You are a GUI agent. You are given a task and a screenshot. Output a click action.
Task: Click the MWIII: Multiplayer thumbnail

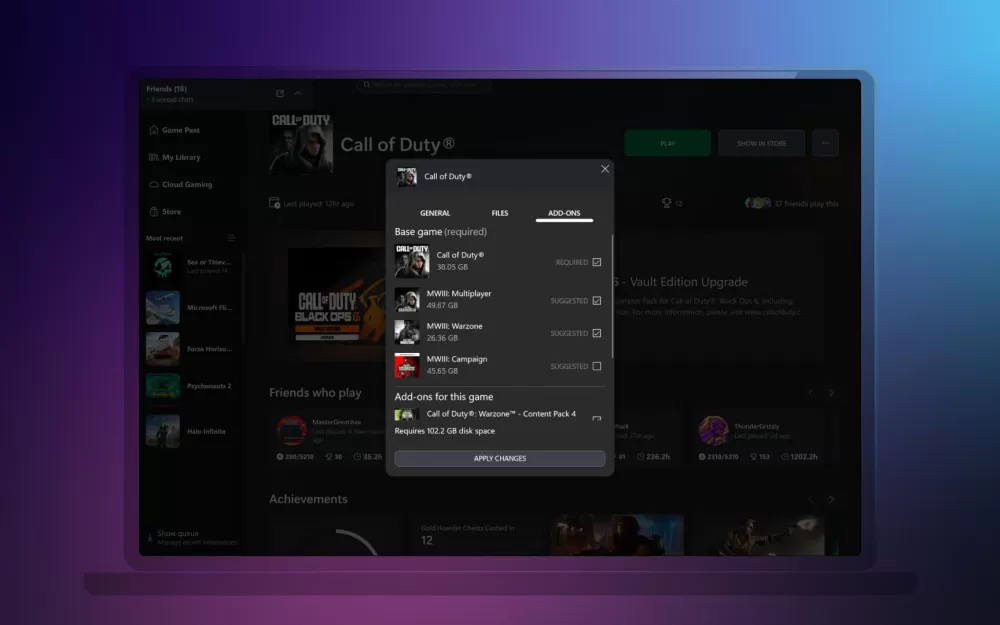(x=407, y=300)
